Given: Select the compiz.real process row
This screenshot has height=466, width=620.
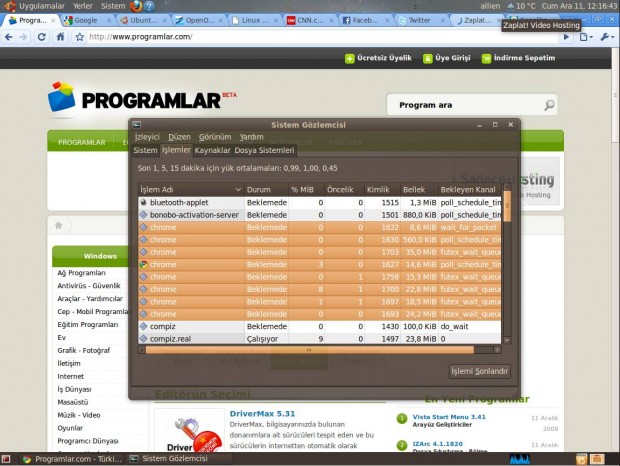Looking at the screenshot, I should (319, 339).
